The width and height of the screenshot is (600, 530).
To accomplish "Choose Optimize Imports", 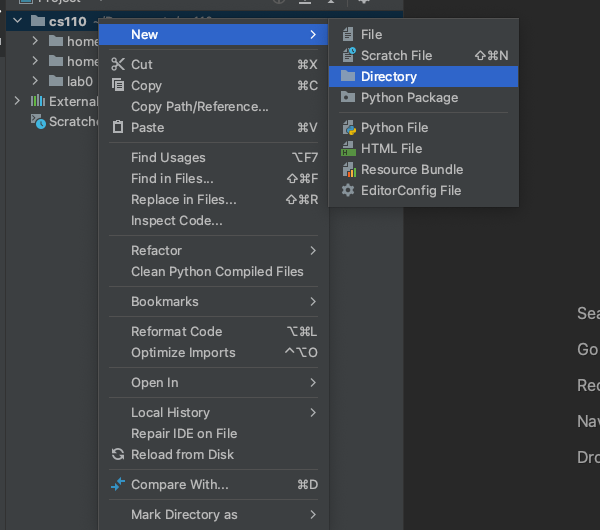I will click(213, 352).
